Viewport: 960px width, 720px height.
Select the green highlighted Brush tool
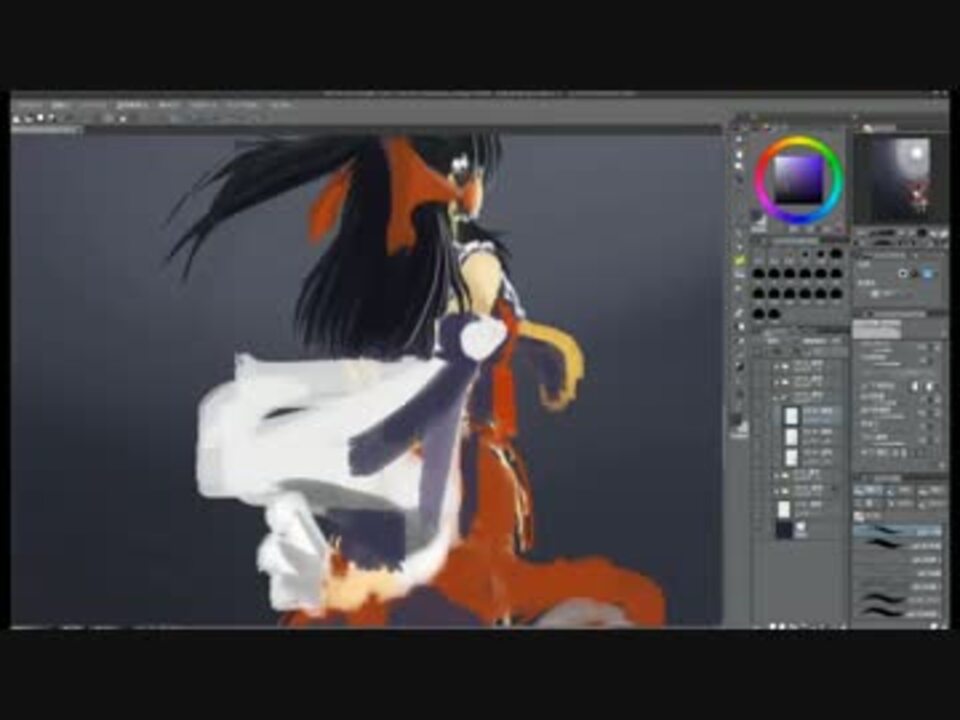740,260
